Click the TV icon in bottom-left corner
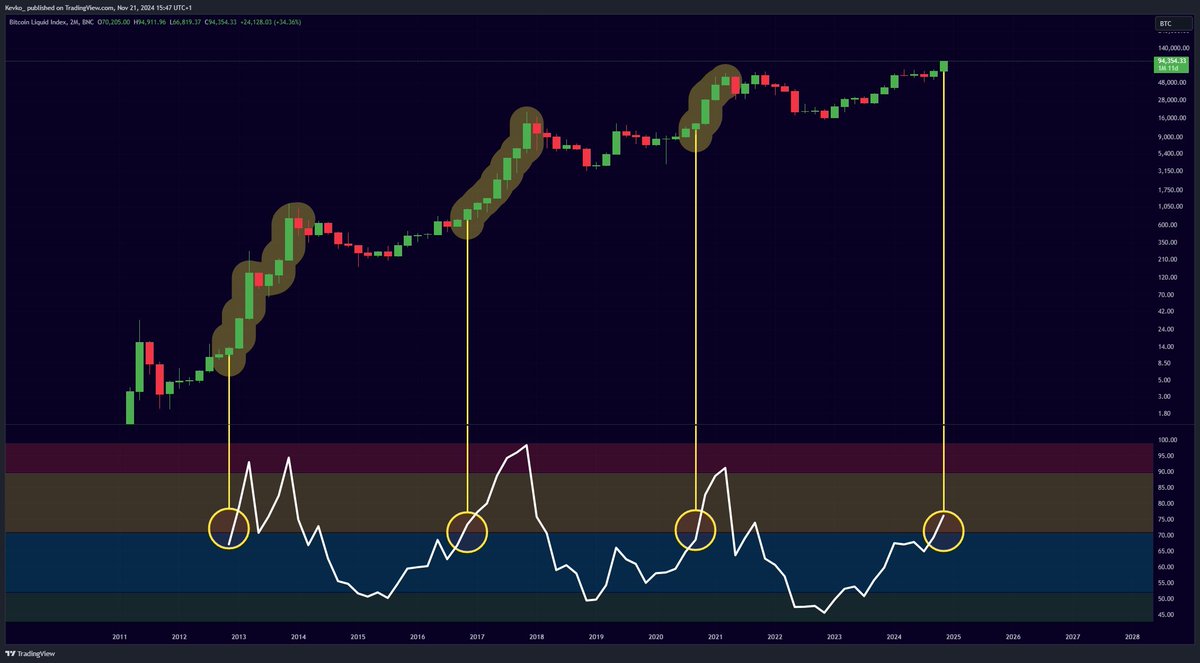This screenshot has height=663, width=1200. [x=10, y=655]
